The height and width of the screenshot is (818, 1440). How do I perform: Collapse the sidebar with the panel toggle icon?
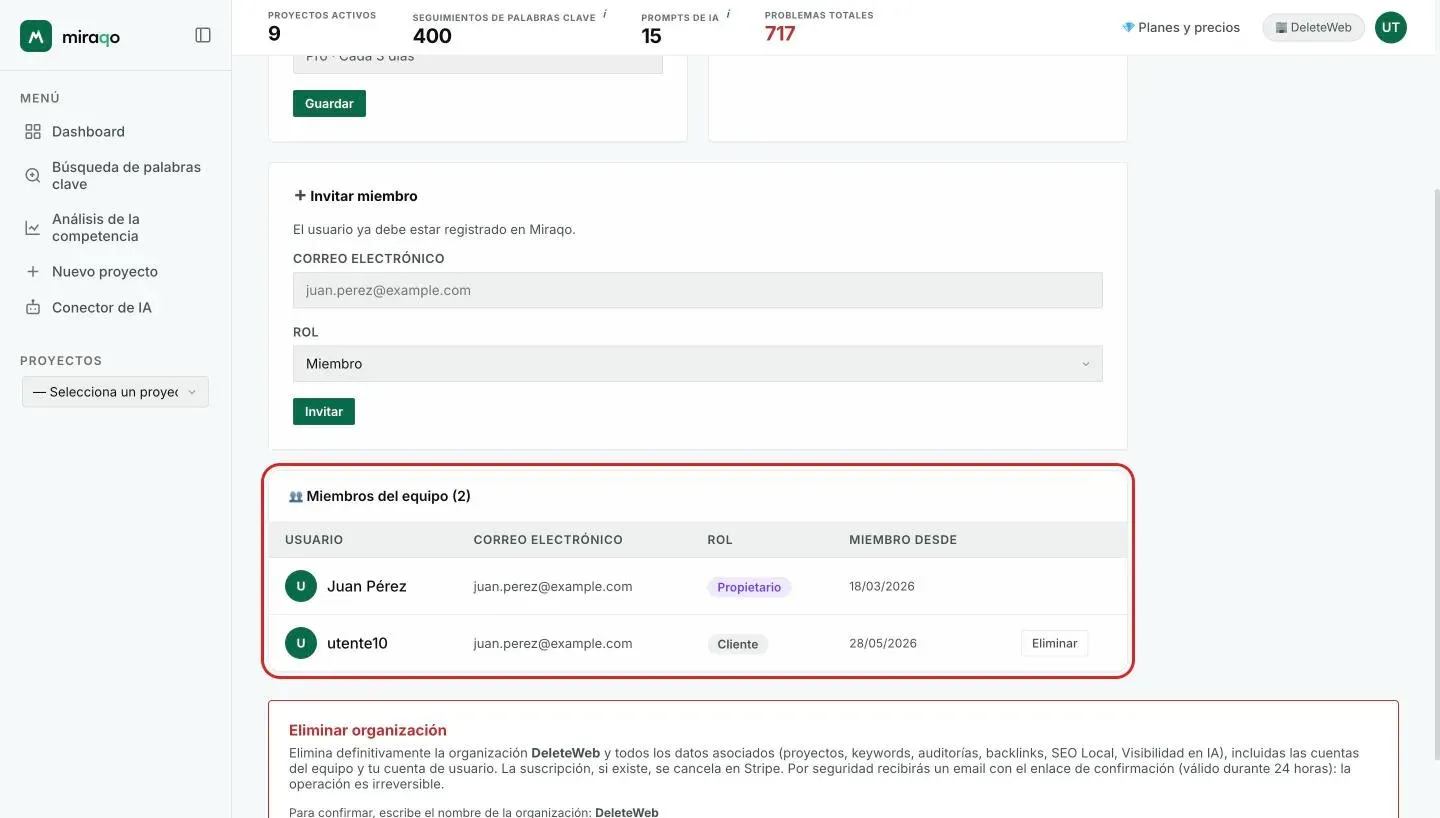pos(203,35)
